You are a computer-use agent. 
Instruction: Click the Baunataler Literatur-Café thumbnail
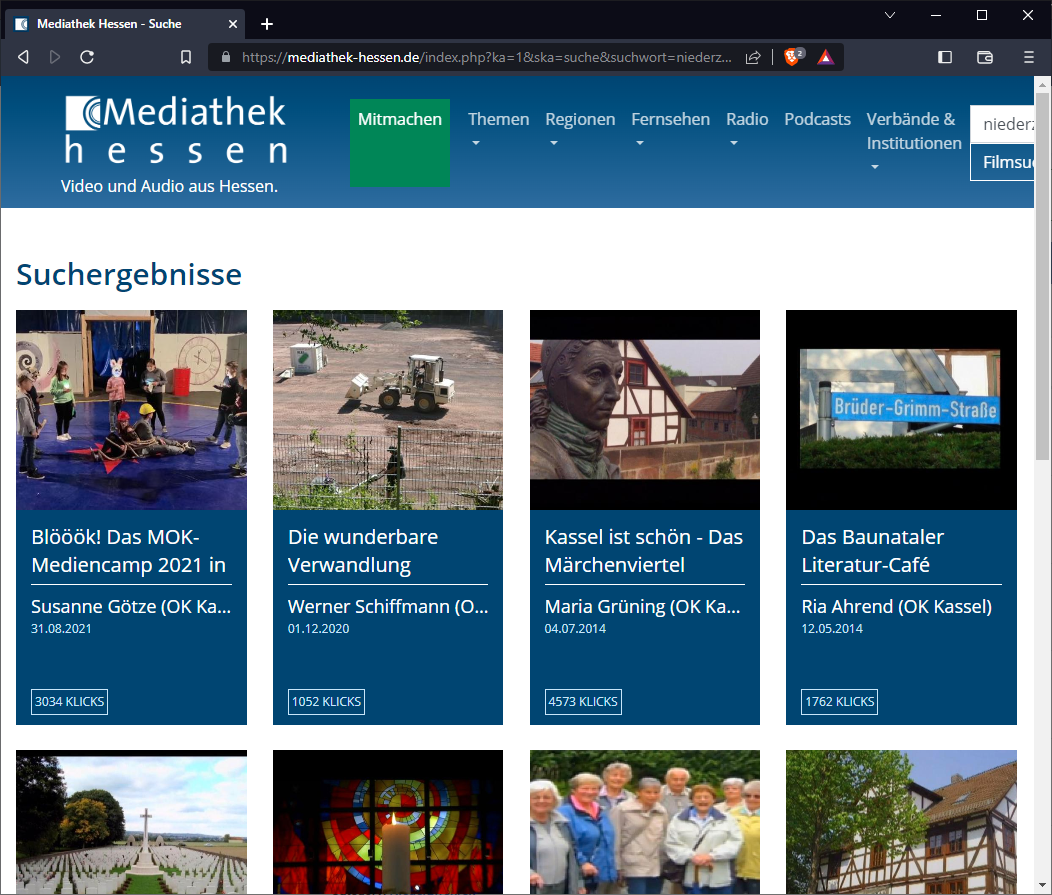pyautogui.click(x=900, y=410)
